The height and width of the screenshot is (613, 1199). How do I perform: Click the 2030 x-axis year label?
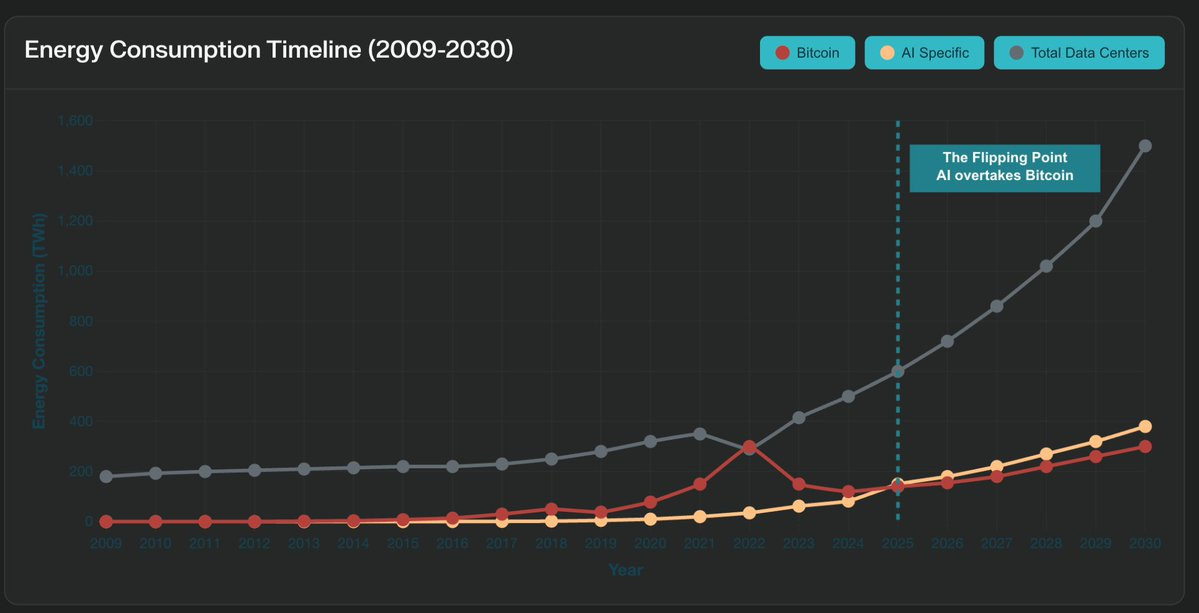[1145, 543]
